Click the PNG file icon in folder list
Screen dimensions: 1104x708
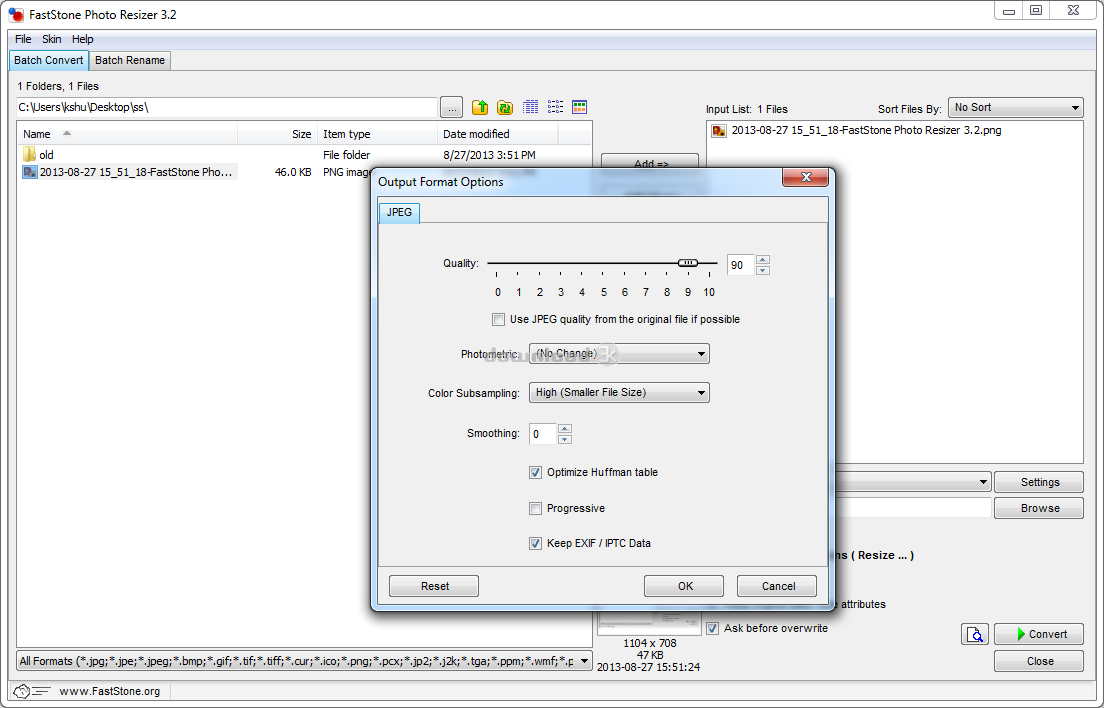click(x=30, y=172)
